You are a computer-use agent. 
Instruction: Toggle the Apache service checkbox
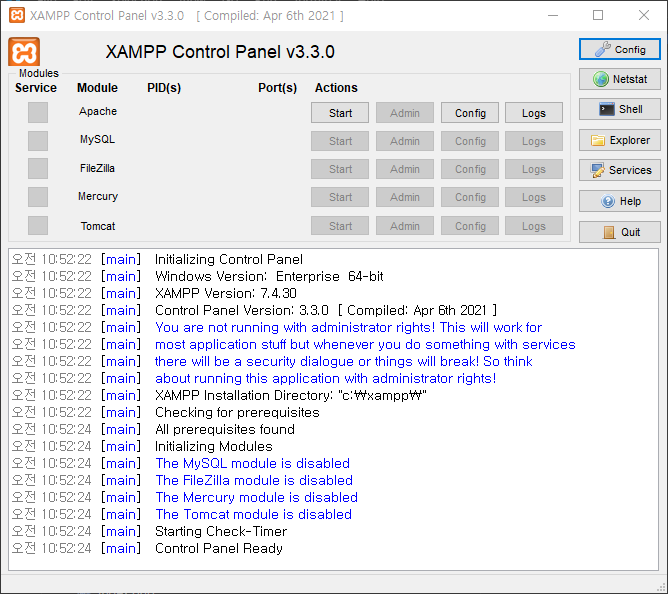(38, 112)
